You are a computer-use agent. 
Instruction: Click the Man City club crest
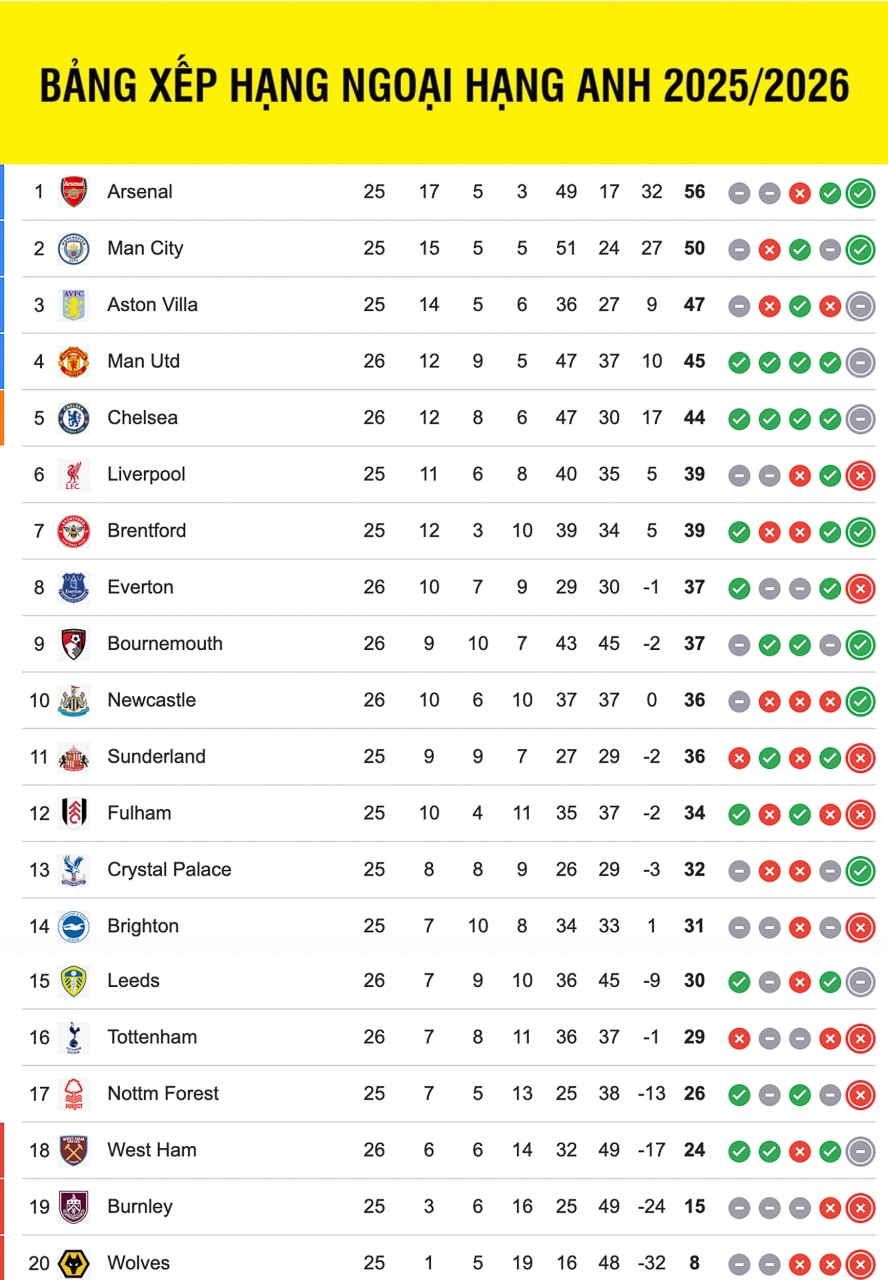[74, 248]
